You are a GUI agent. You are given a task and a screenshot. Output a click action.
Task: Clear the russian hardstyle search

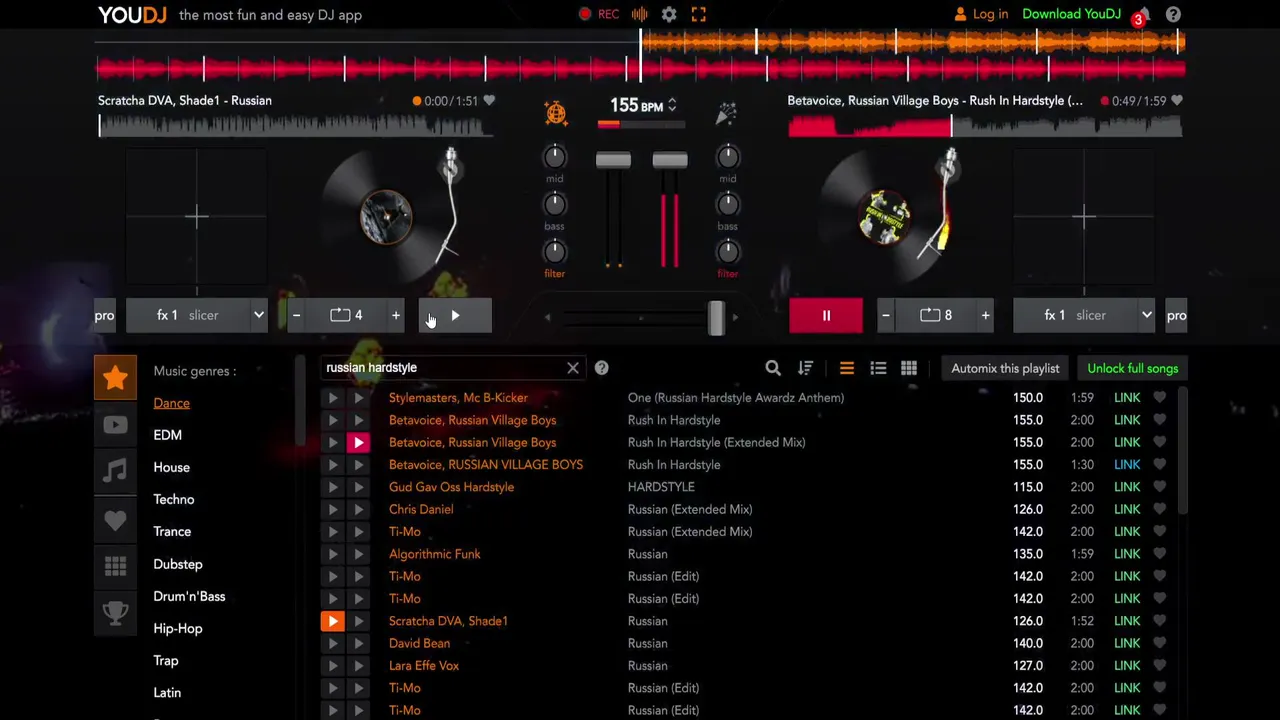(573, 368)
